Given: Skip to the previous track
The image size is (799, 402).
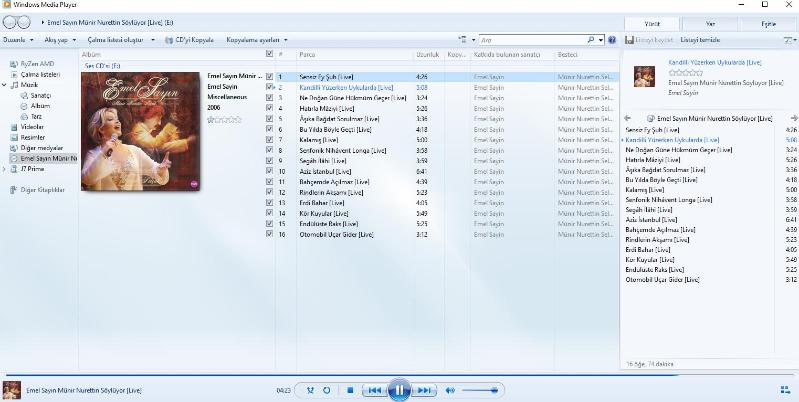Looking at the screenshot, I should (x=375, y=390).
